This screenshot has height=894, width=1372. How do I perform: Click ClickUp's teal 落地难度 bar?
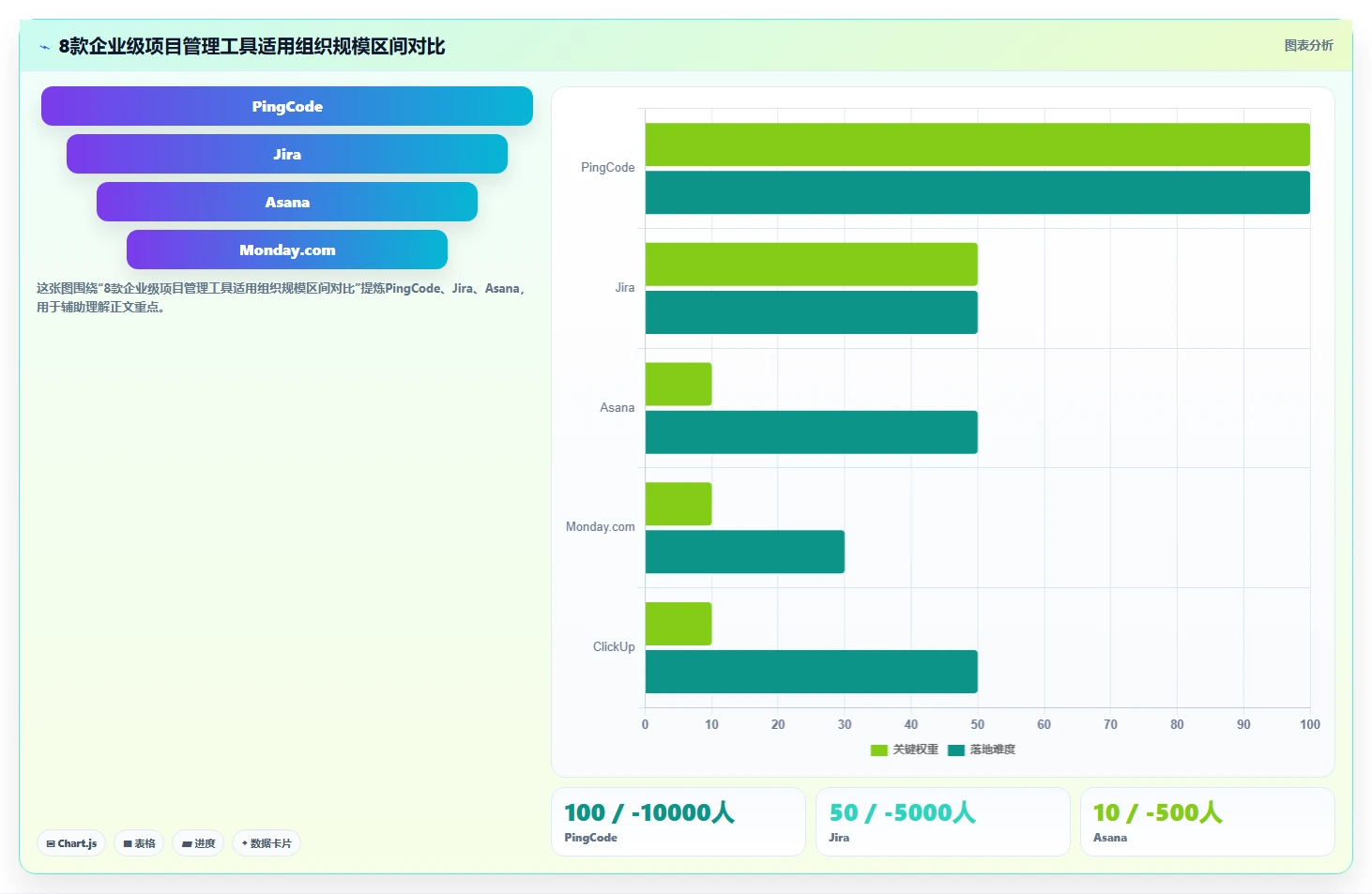pyautogui.click(x=811, y=672)
